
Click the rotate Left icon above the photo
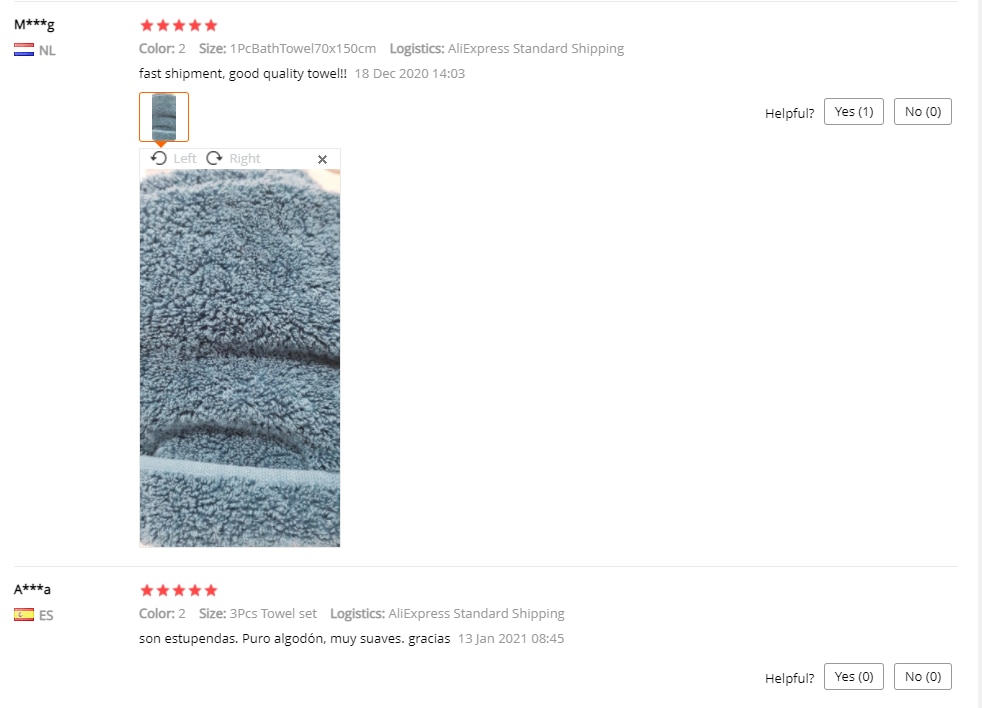tap(159, 158)
